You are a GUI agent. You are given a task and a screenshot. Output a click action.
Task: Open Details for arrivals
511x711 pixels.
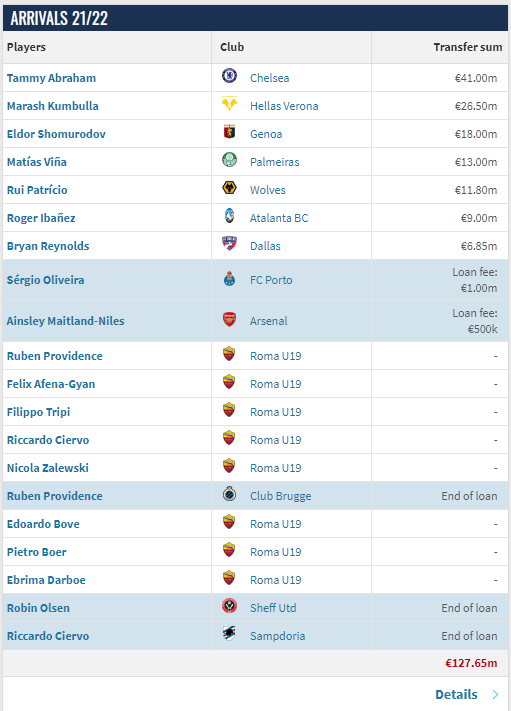[x=456, y=694]
